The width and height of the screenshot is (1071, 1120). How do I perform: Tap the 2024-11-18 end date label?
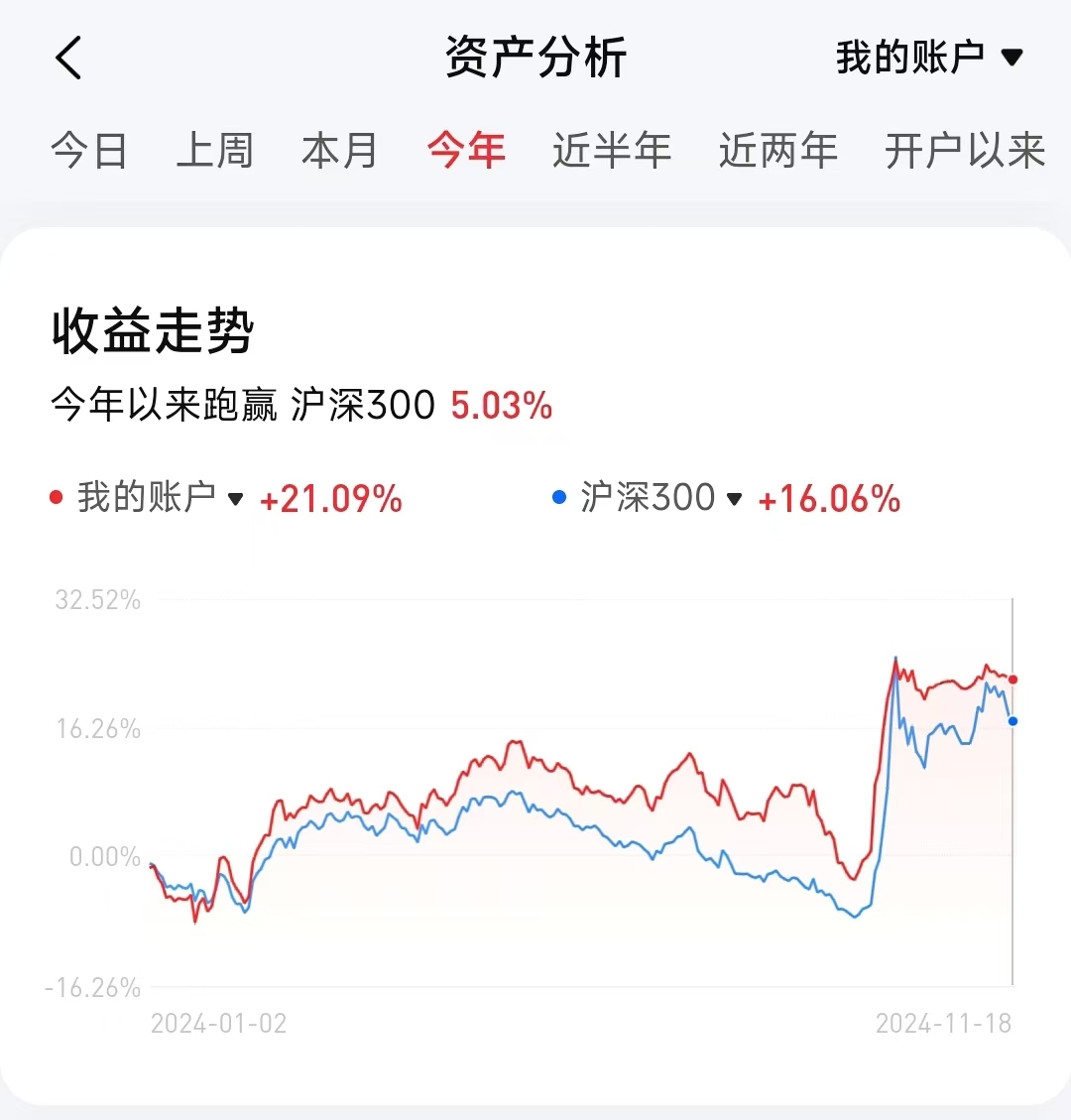click(943, 1024)
